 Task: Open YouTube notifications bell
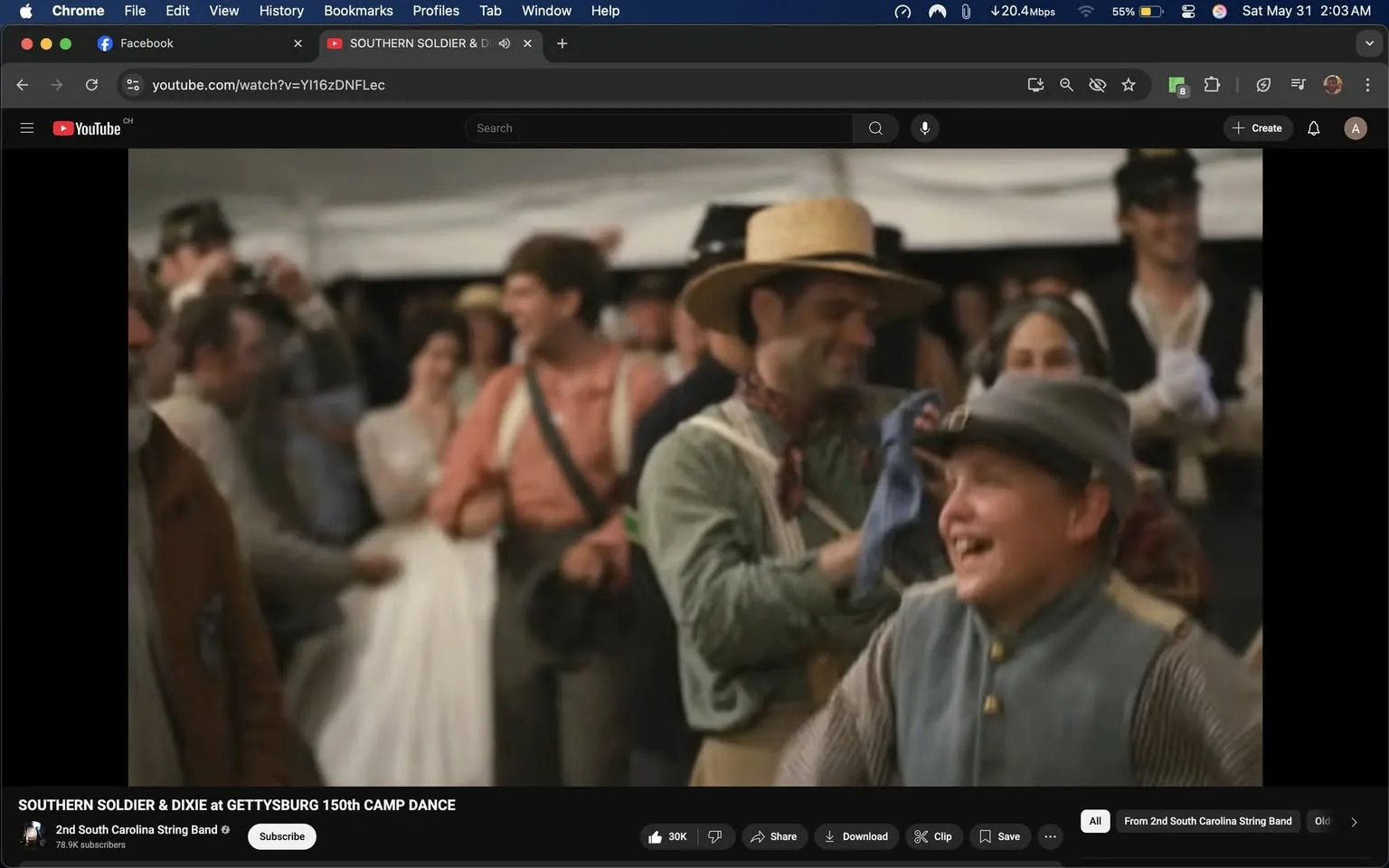1312,127
